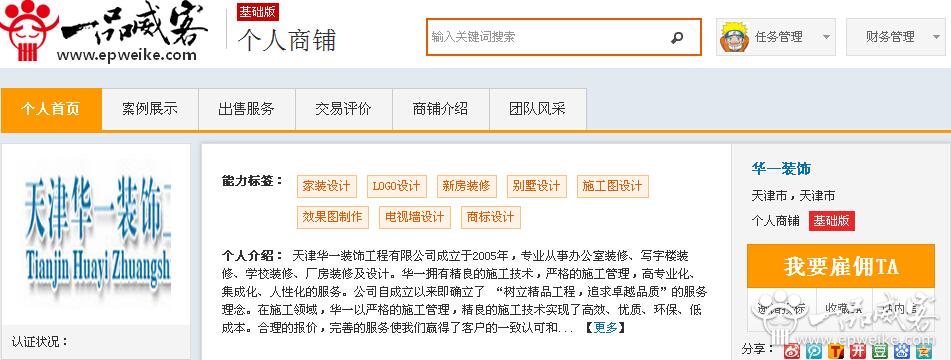Viewport: 951px width, 360px height.
Task: Click the LOGO设计 skill tag
Action: (397, 186)
